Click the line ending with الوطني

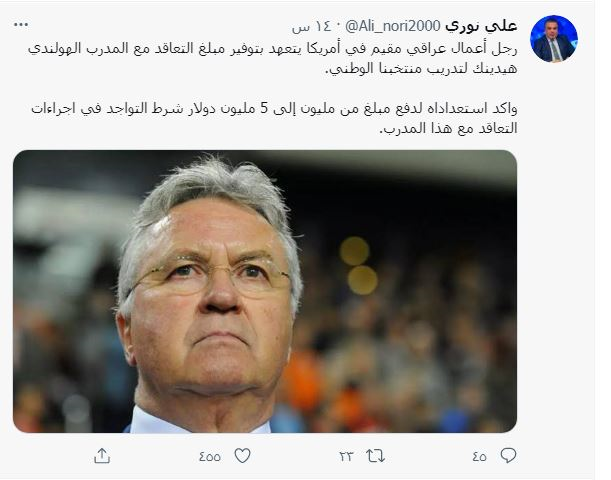click(421, 69)
